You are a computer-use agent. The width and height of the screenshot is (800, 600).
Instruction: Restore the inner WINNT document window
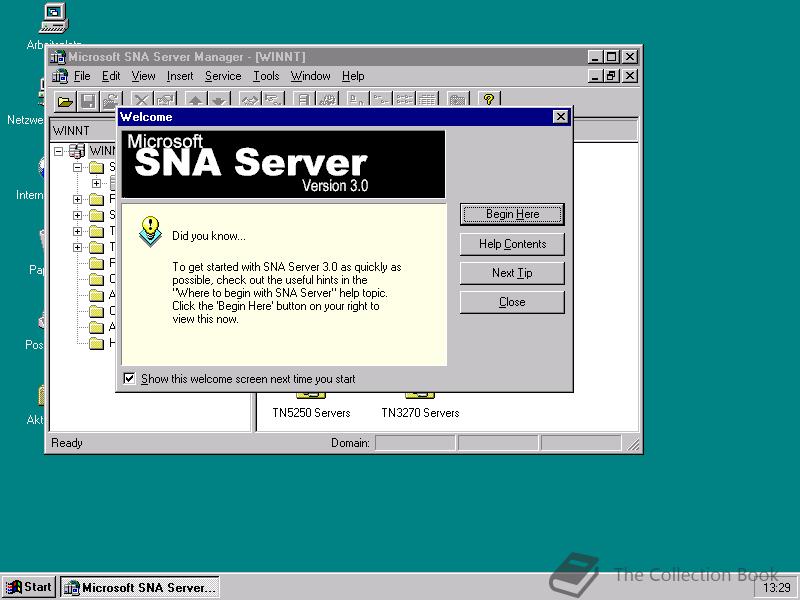coord(611,76)
